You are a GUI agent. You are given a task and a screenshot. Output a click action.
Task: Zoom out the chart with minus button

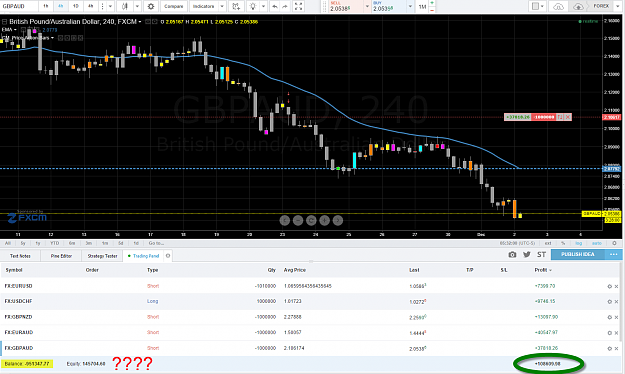pos(298,220)
